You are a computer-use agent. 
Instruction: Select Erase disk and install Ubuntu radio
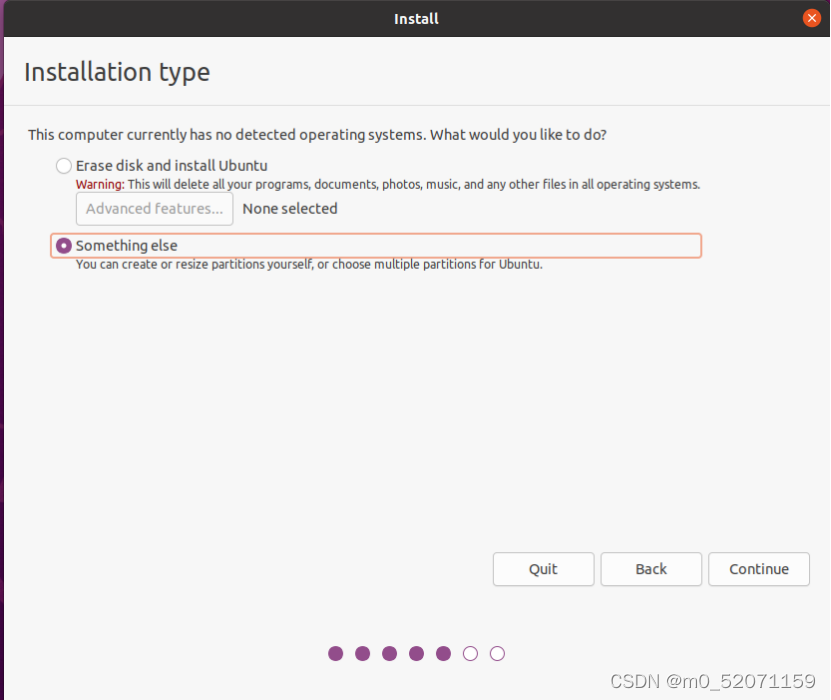(x=64, y=166)
